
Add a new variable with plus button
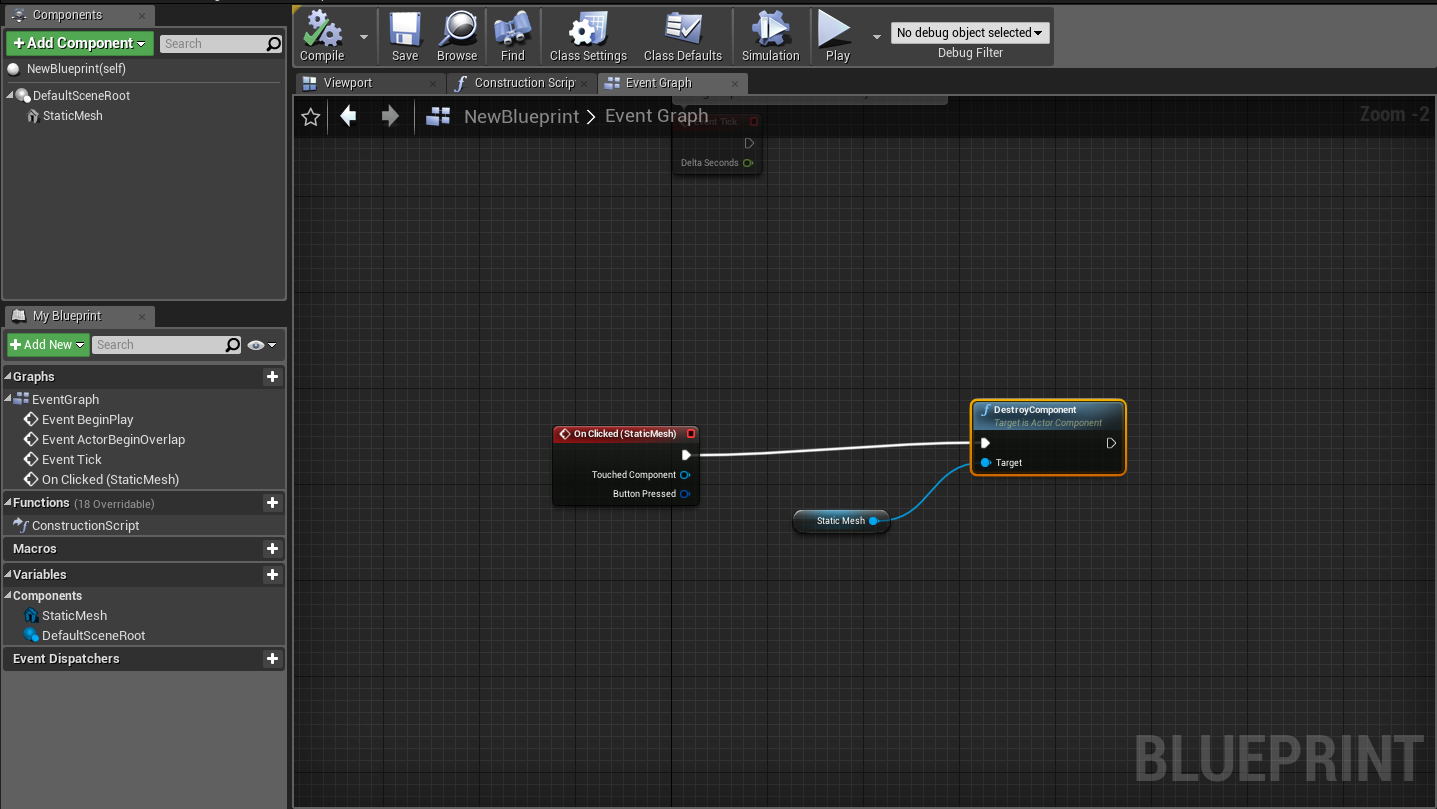[272, 575]
